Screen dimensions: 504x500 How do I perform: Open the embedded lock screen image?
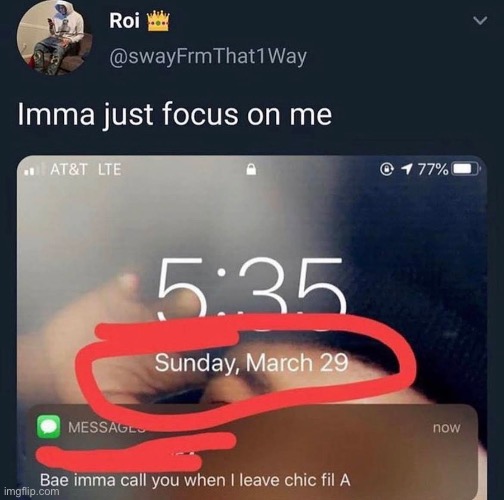click(252, 327)
